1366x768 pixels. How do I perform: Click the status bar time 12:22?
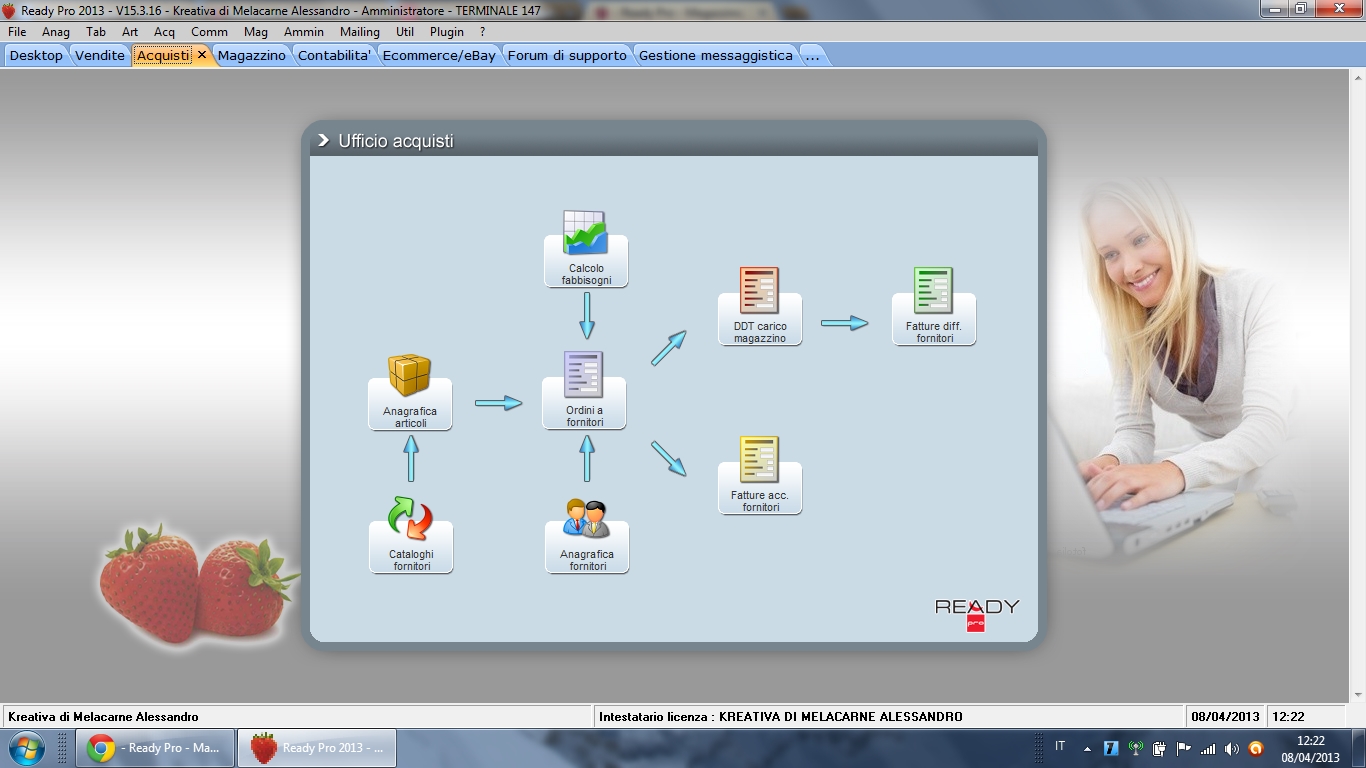click(x=1289, y=717)
